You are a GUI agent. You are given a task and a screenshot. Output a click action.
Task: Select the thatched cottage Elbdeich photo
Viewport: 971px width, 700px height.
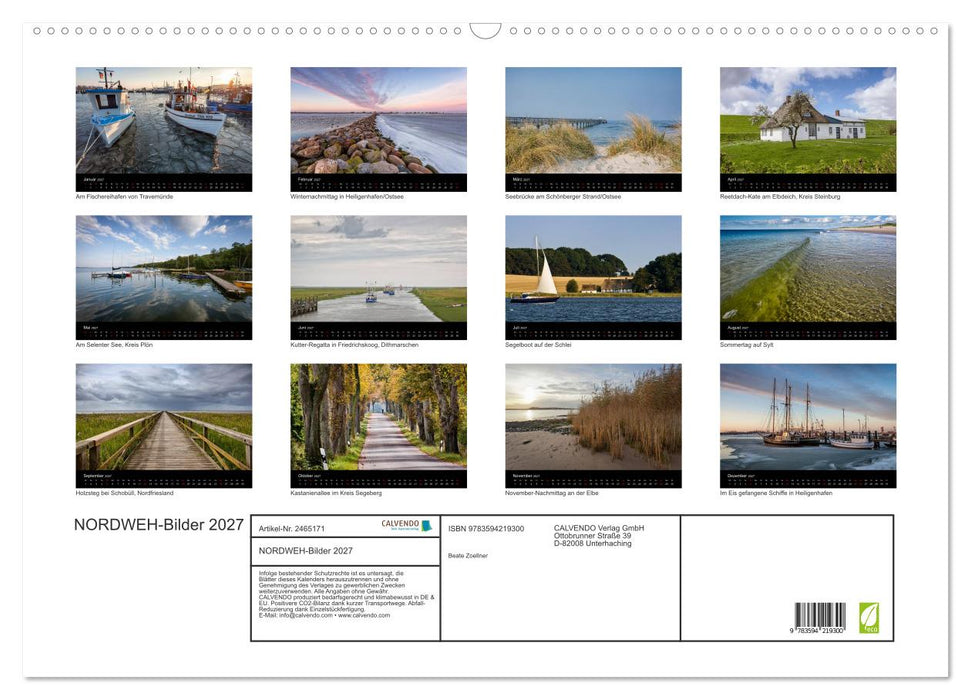click(x=808, y=120)
